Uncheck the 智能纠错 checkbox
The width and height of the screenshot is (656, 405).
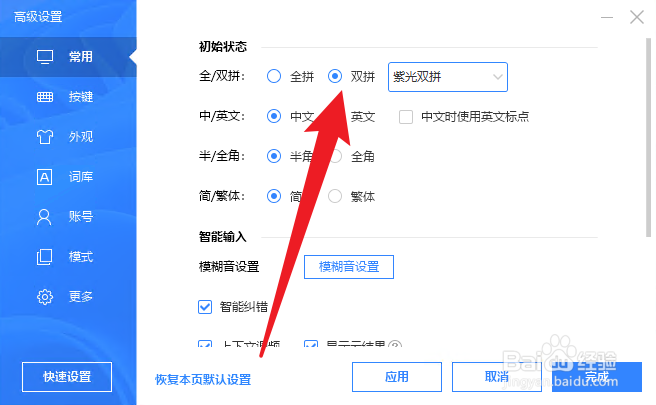click(205, 307)
